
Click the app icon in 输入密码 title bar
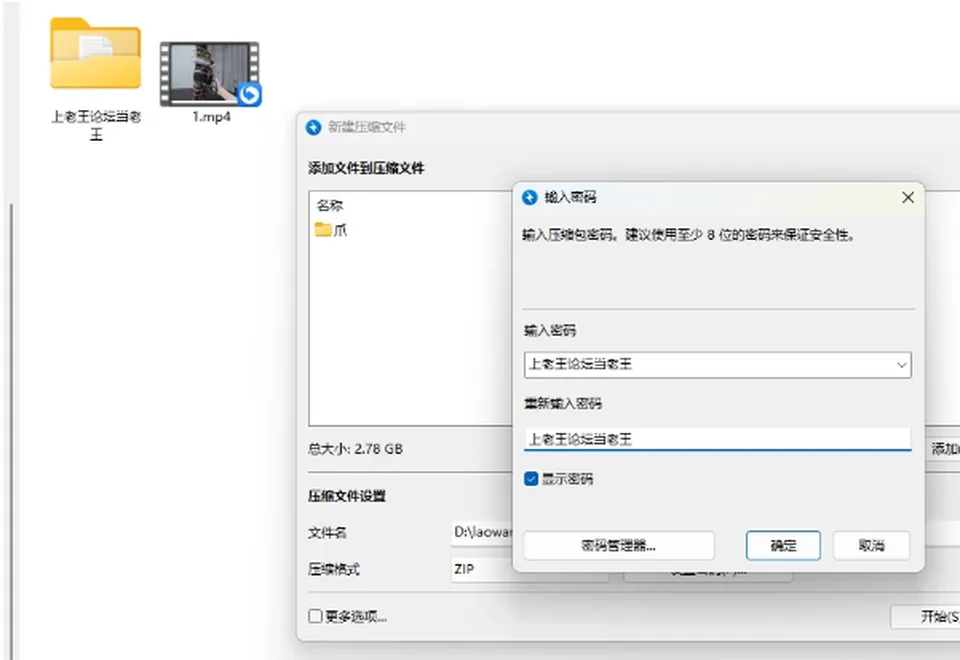[530, 197]
